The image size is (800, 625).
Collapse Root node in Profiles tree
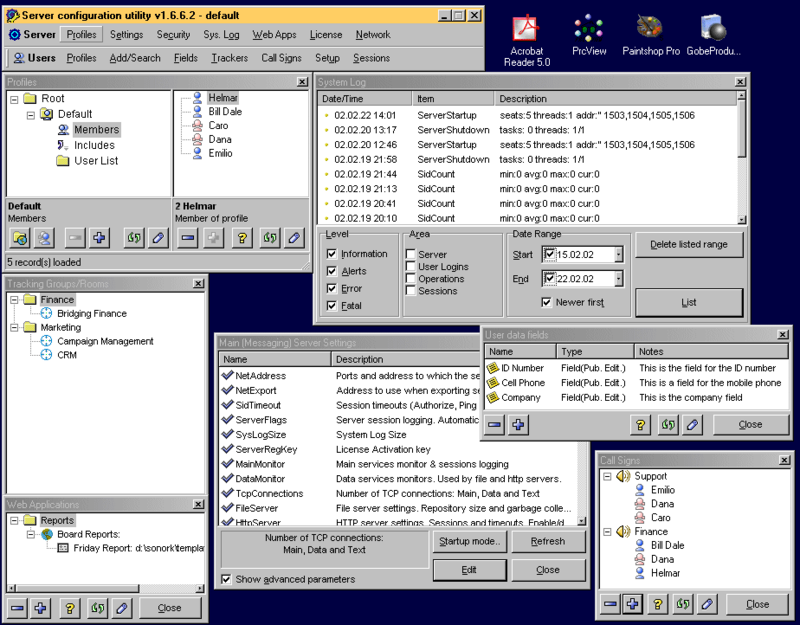point(14,99)
